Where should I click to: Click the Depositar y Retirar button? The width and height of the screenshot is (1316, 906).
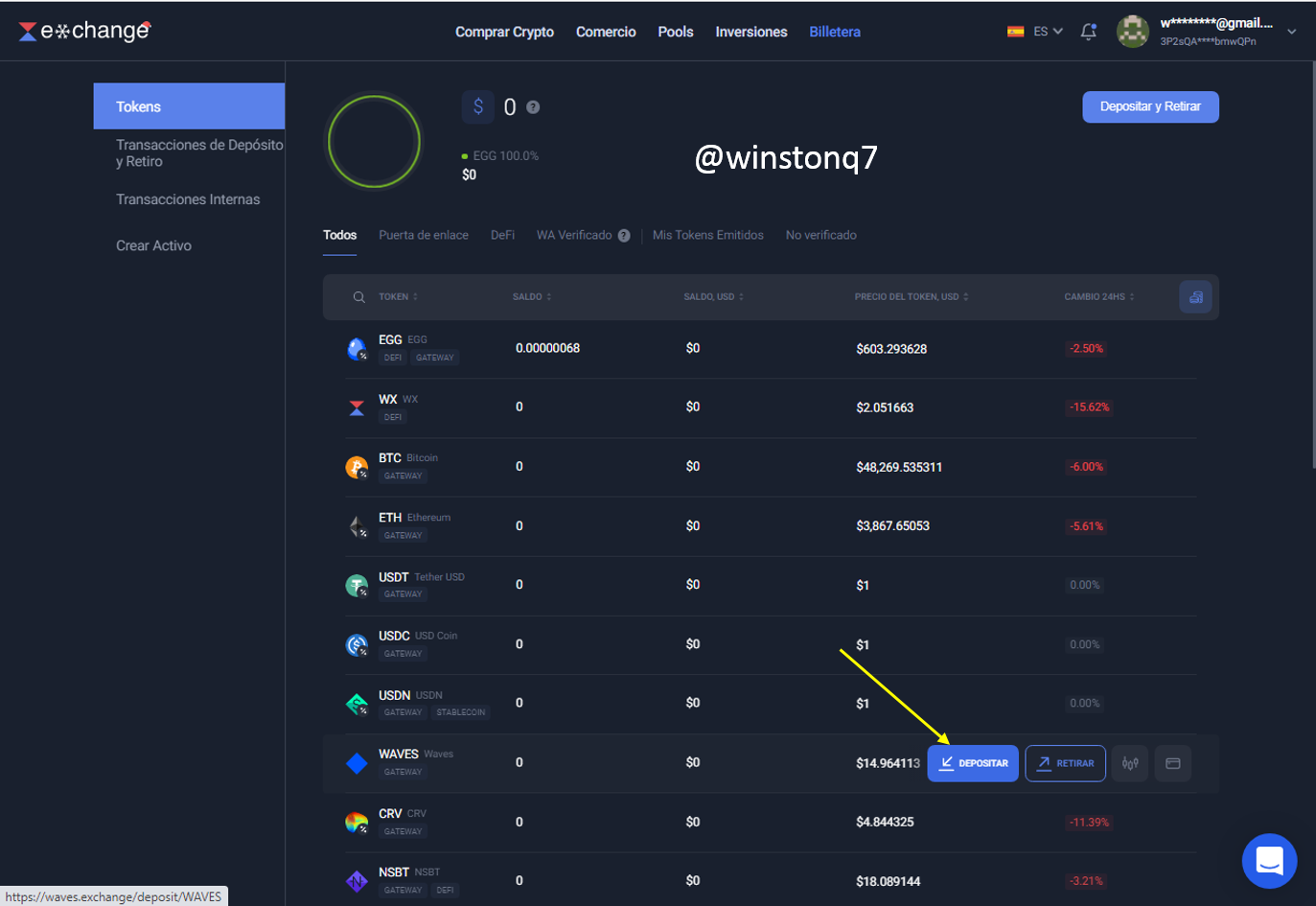(x=1150, y=107)
